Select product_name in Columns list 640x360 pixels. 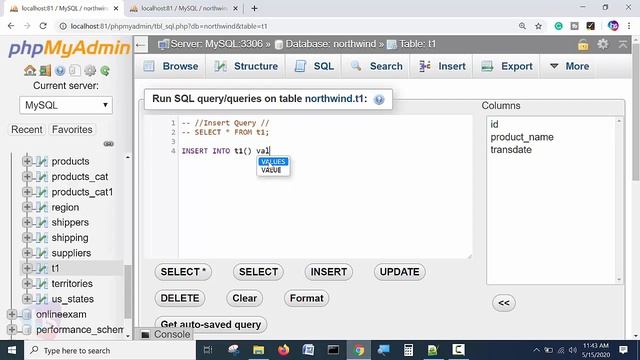coord(522,137)
